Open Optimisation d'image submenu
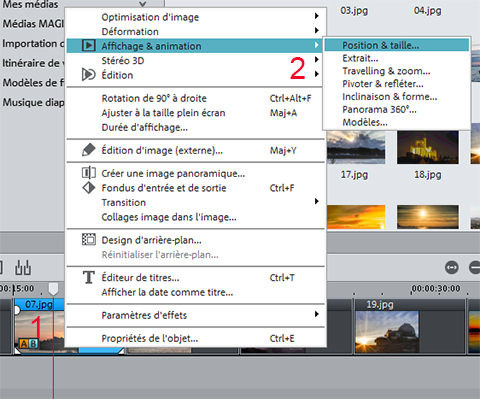Viewport: 480px width, 399px height. tap(196, 17)
